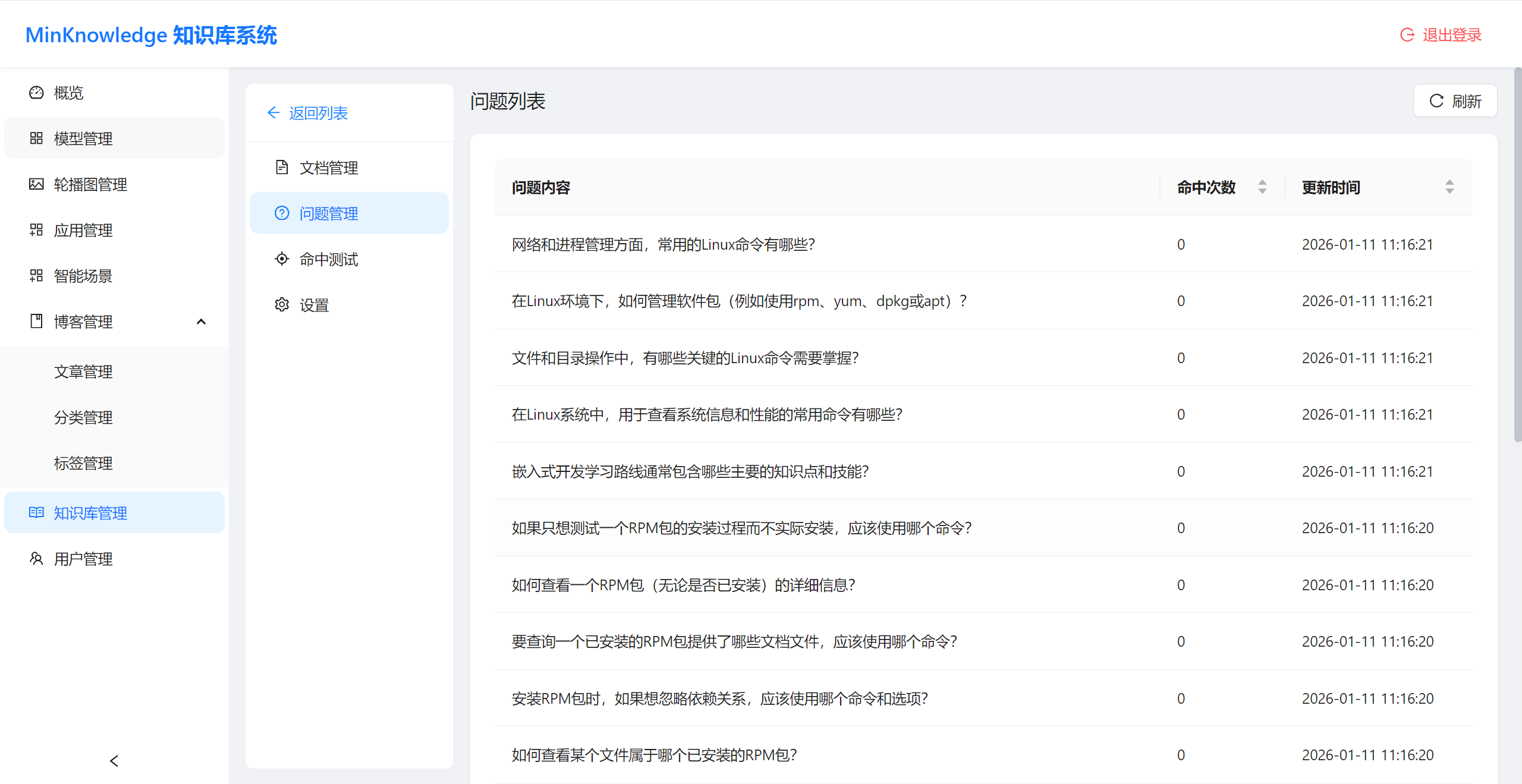Collapse the 博客管理 submenu
1522x784 pixels.
click(x=201, y=322)
